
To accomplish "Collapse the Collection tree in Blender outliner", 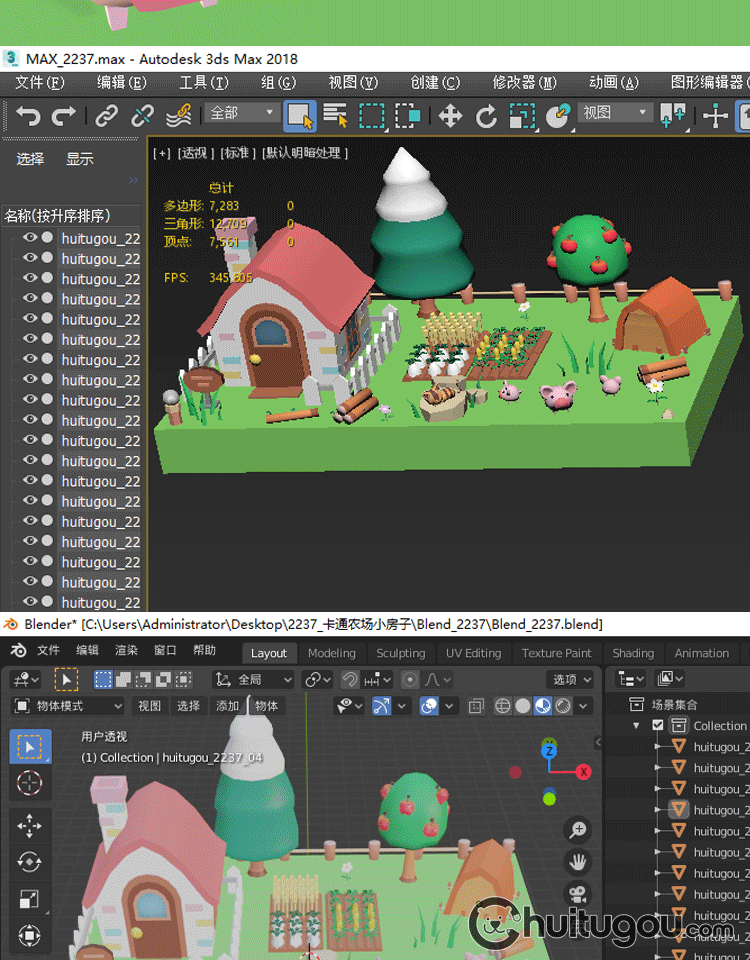I will (x=636, y=726).
